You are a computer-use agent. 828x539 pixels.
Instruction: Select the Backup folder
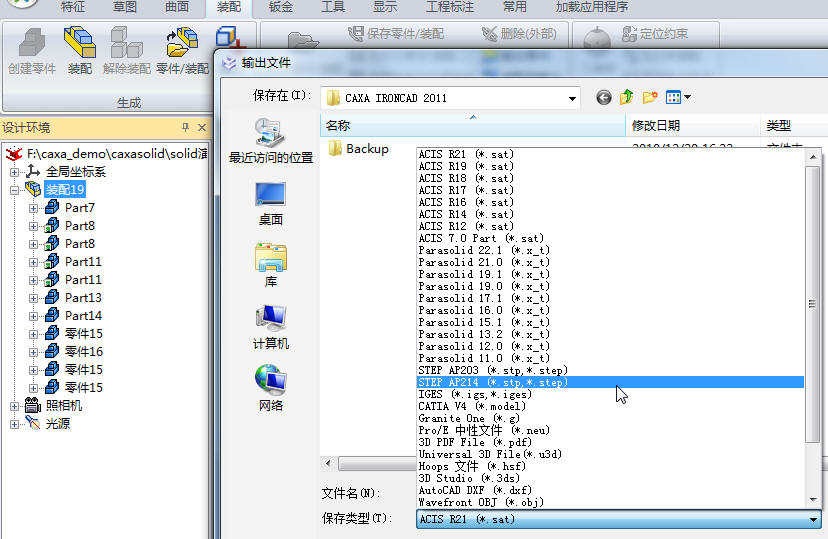point(358,149)
